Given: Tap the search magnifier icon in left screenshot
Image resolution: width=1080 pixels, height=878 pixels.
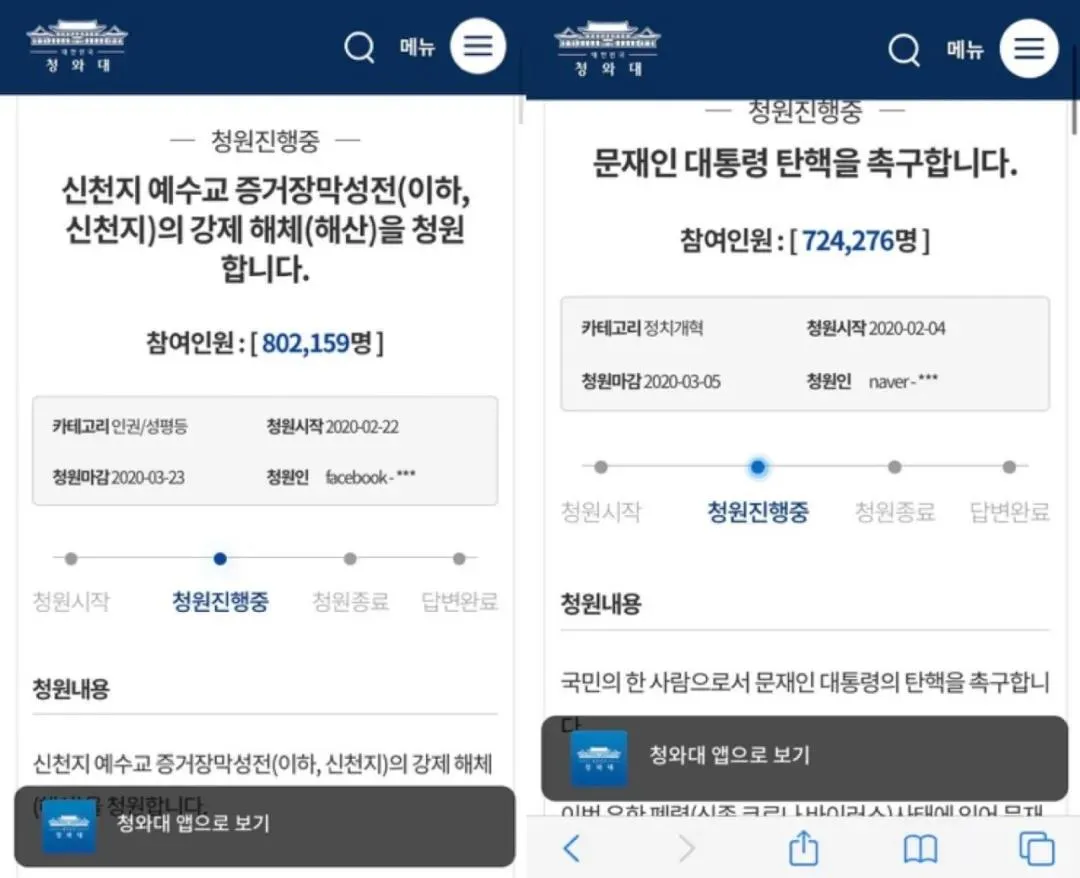Looking at the screenshot, I should 360,48.
